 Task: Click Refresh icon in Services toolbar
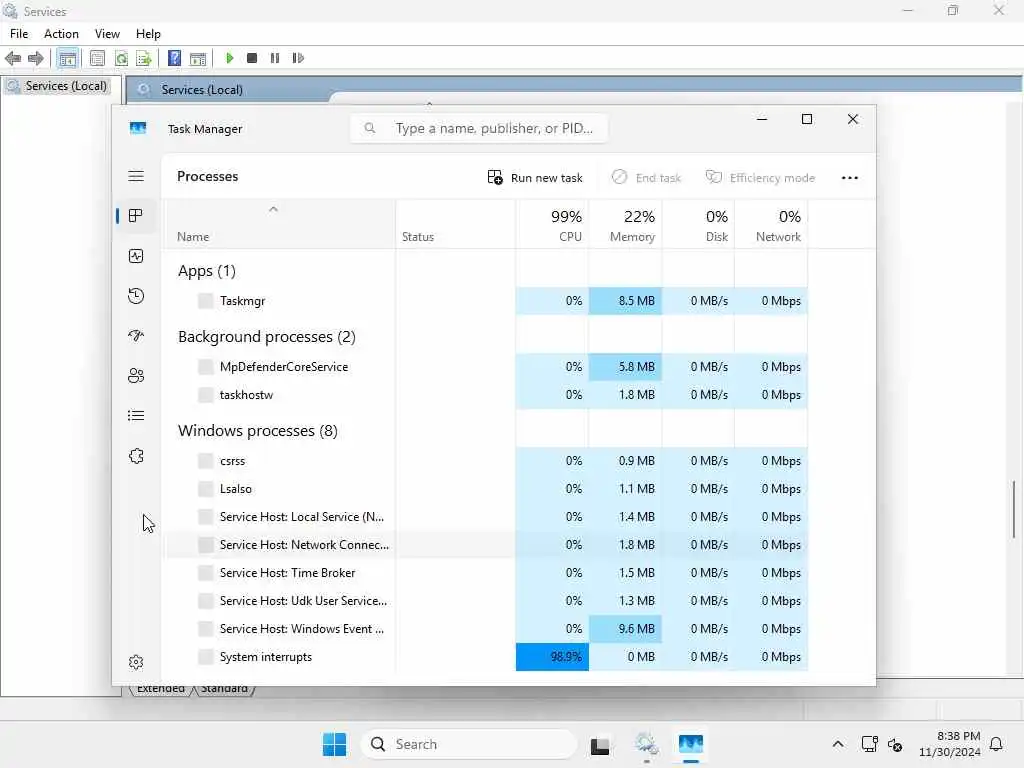121,58
